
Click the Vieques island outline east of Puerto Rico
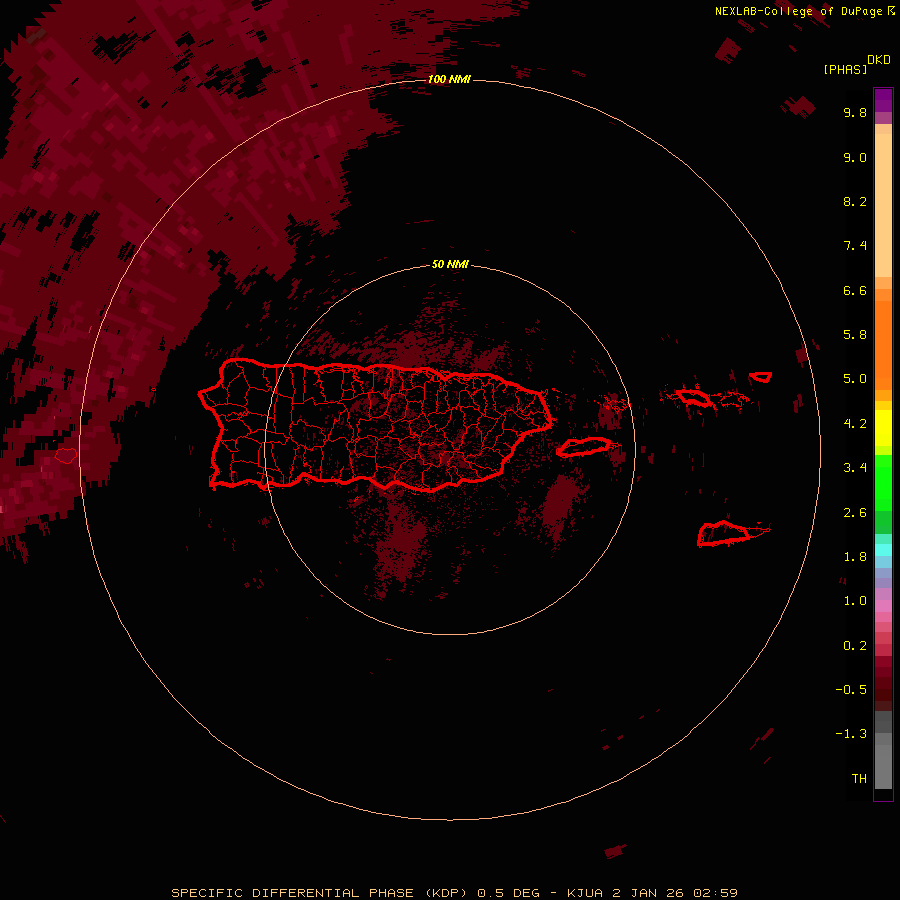(584, 447)
